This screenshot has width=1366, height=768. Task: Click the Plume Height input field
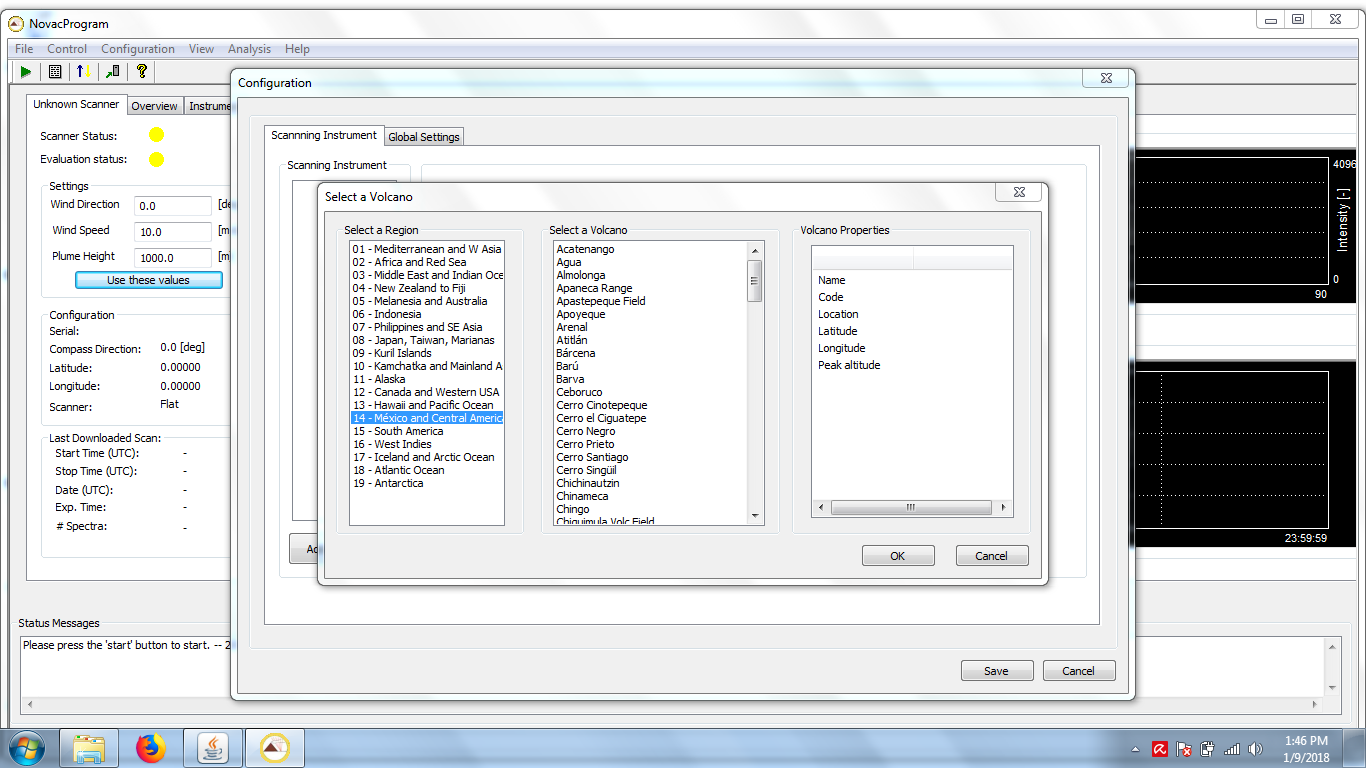click(x=173, y=258)
